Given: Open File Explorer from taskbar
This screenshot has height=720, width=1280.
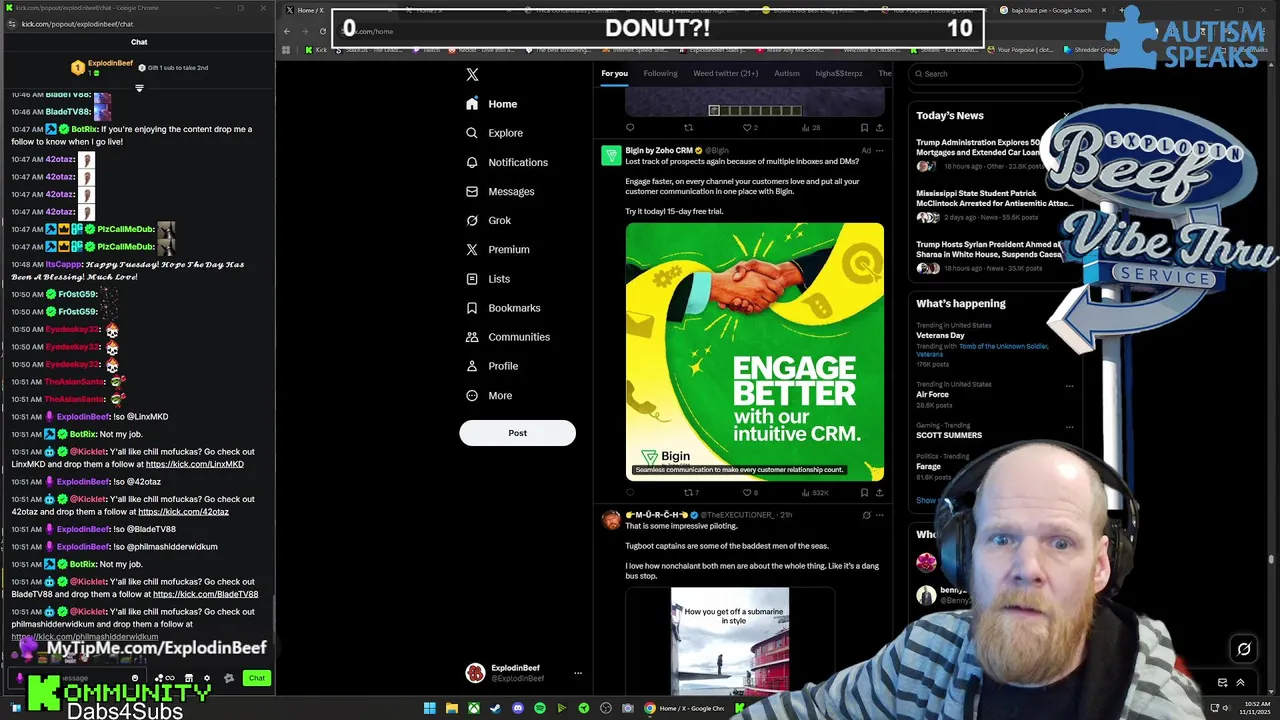Looking at the screenshot, I should pyautogui.click(x=452, y=708).
